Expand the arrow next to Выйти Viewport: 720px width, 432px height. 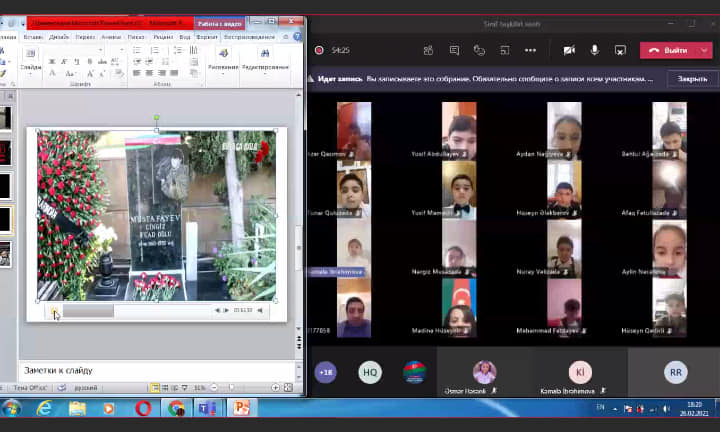point(705,50)
